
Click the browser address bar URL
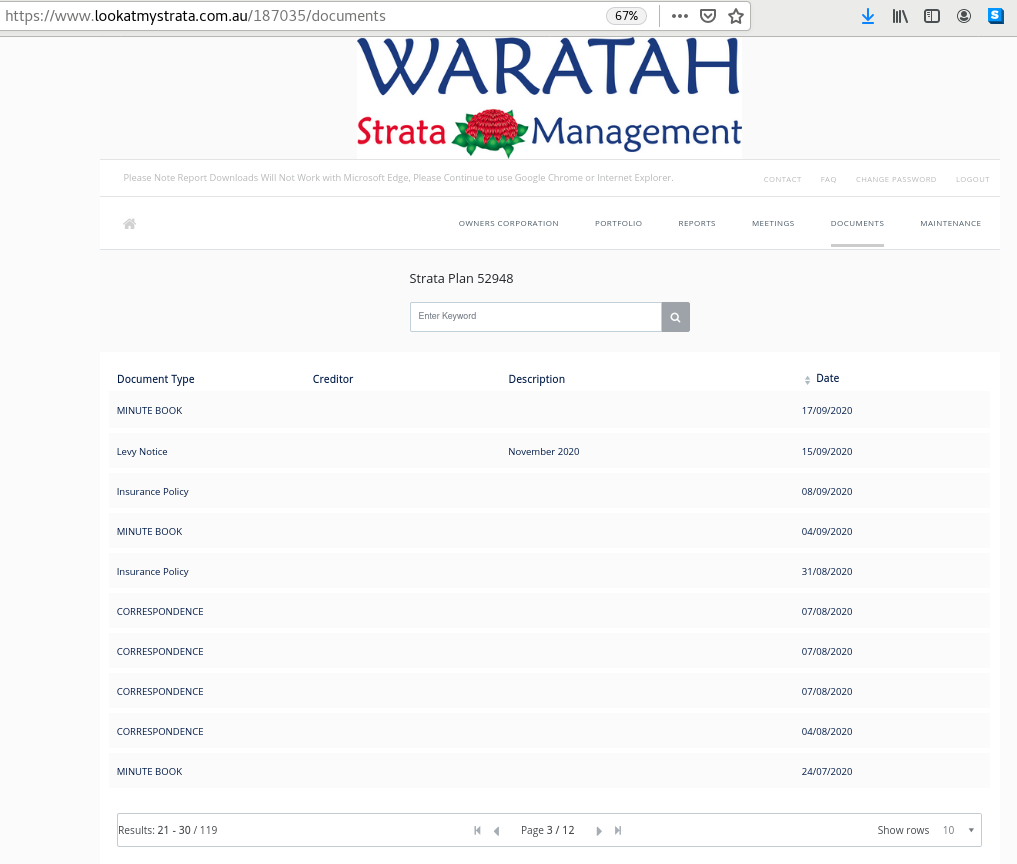coord(195,16)
